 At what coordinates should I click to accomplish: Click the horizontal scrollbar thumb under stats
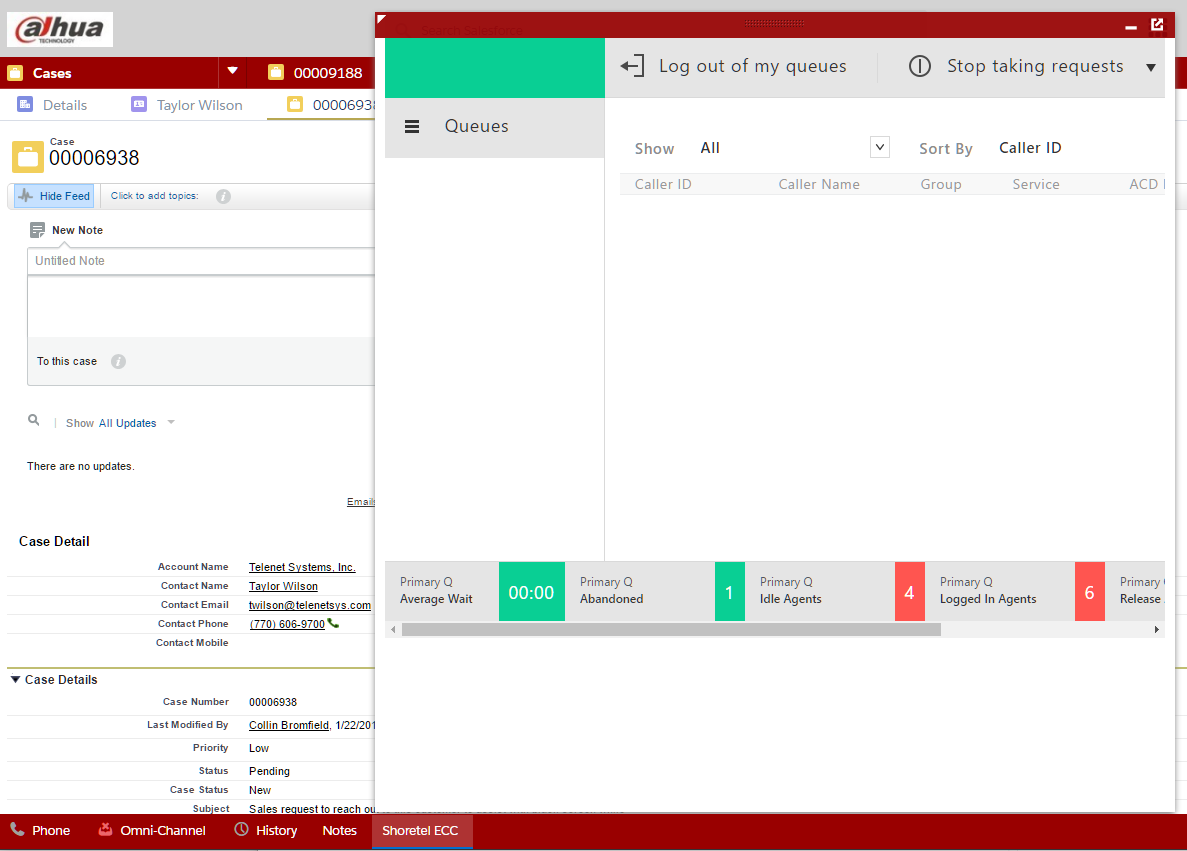click(671, 630)
